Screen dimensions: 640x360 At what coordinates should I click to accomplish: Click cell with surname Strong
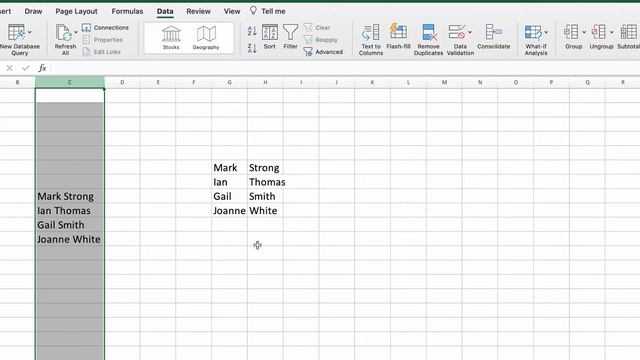265,168
